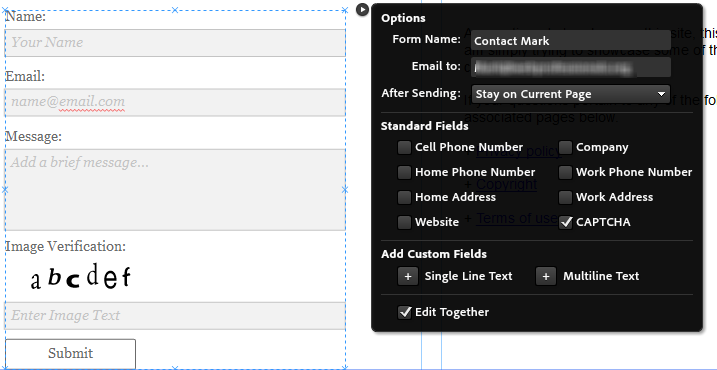
Task: Click the plus icon for Single Line Text
Action: pyautogui.click(x=408, y=277)
